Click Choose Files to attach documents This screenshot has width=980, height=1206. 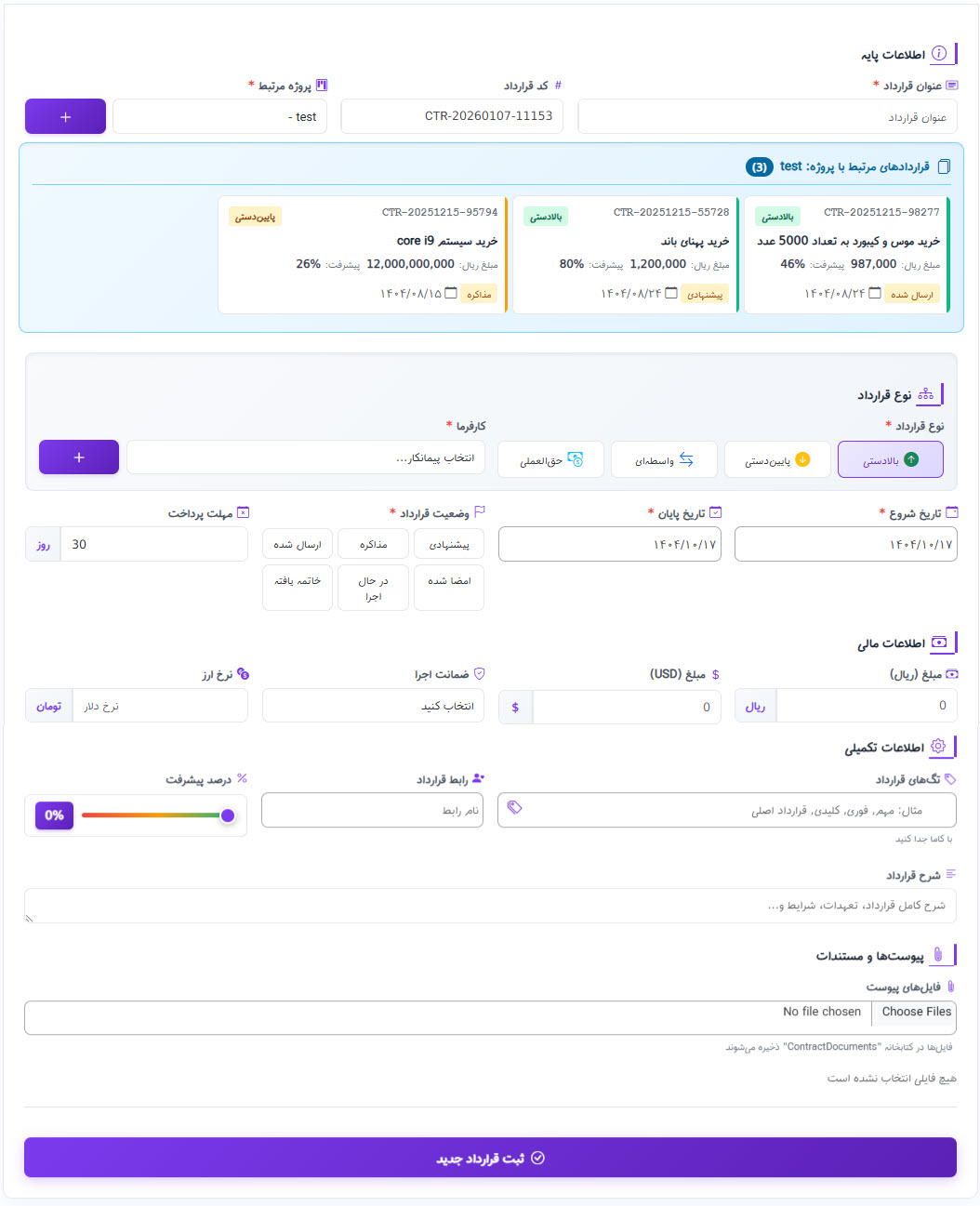click(915, 1012)
